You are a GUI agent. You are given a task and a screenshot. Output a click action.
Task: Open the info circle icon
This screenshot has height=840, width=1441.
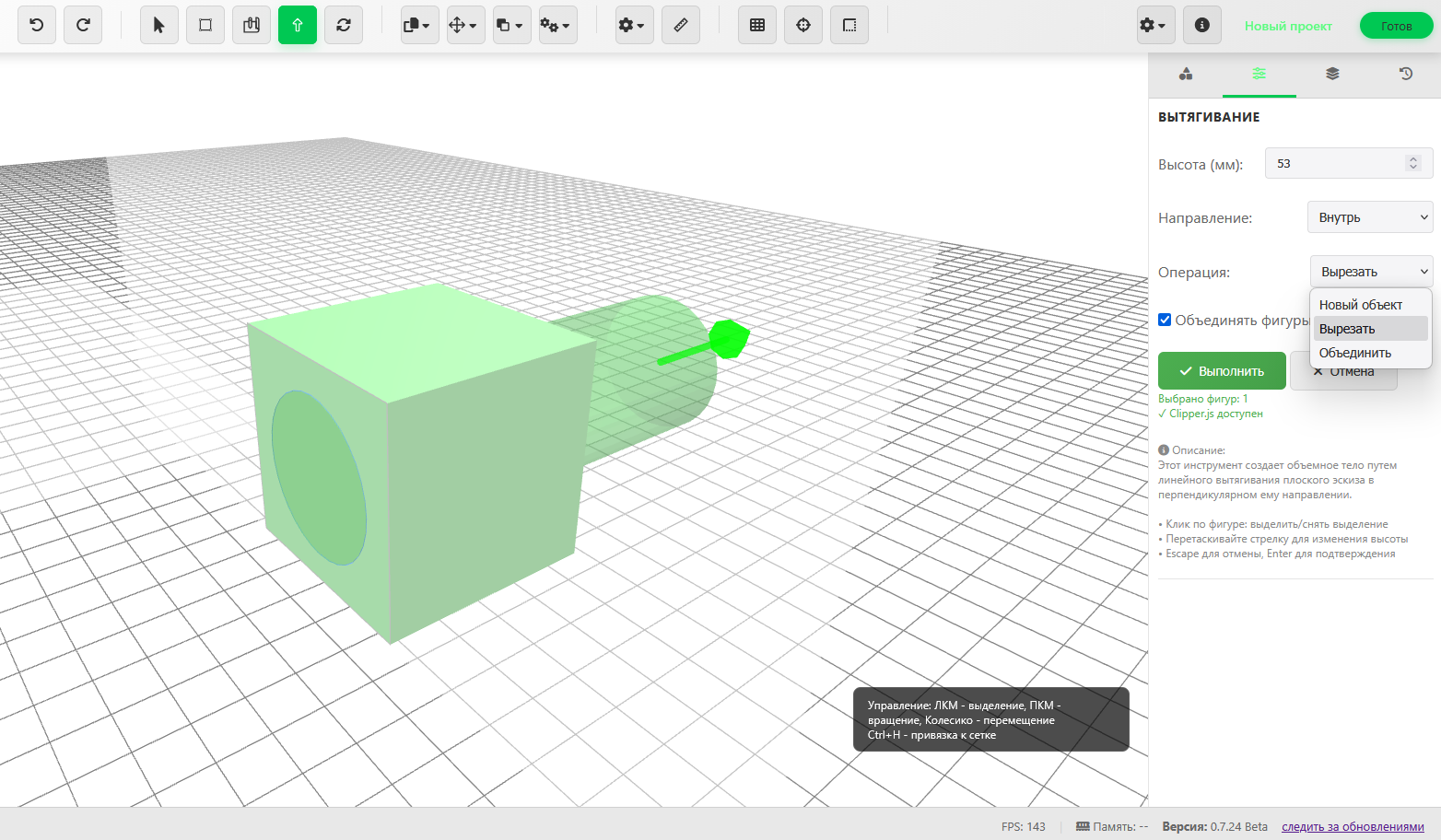tap(1202, 26)
